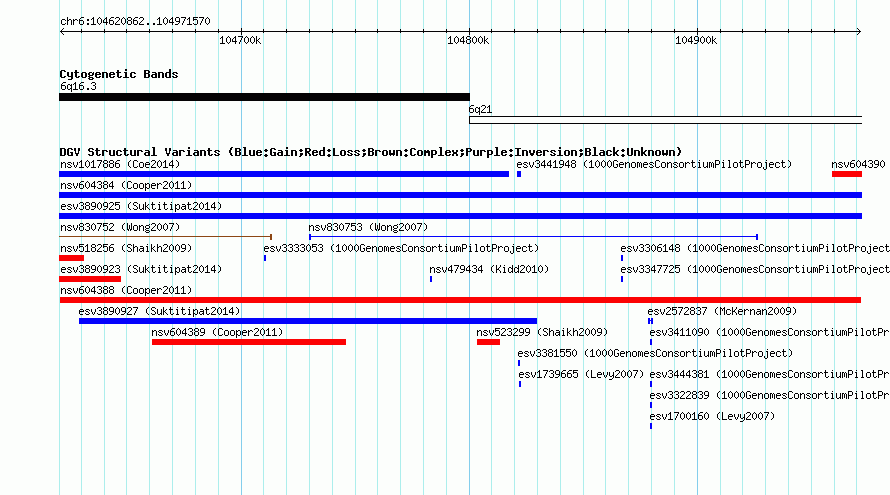Click the DGV Structural Variants track title
890x495 pixels.
[371, 152]
